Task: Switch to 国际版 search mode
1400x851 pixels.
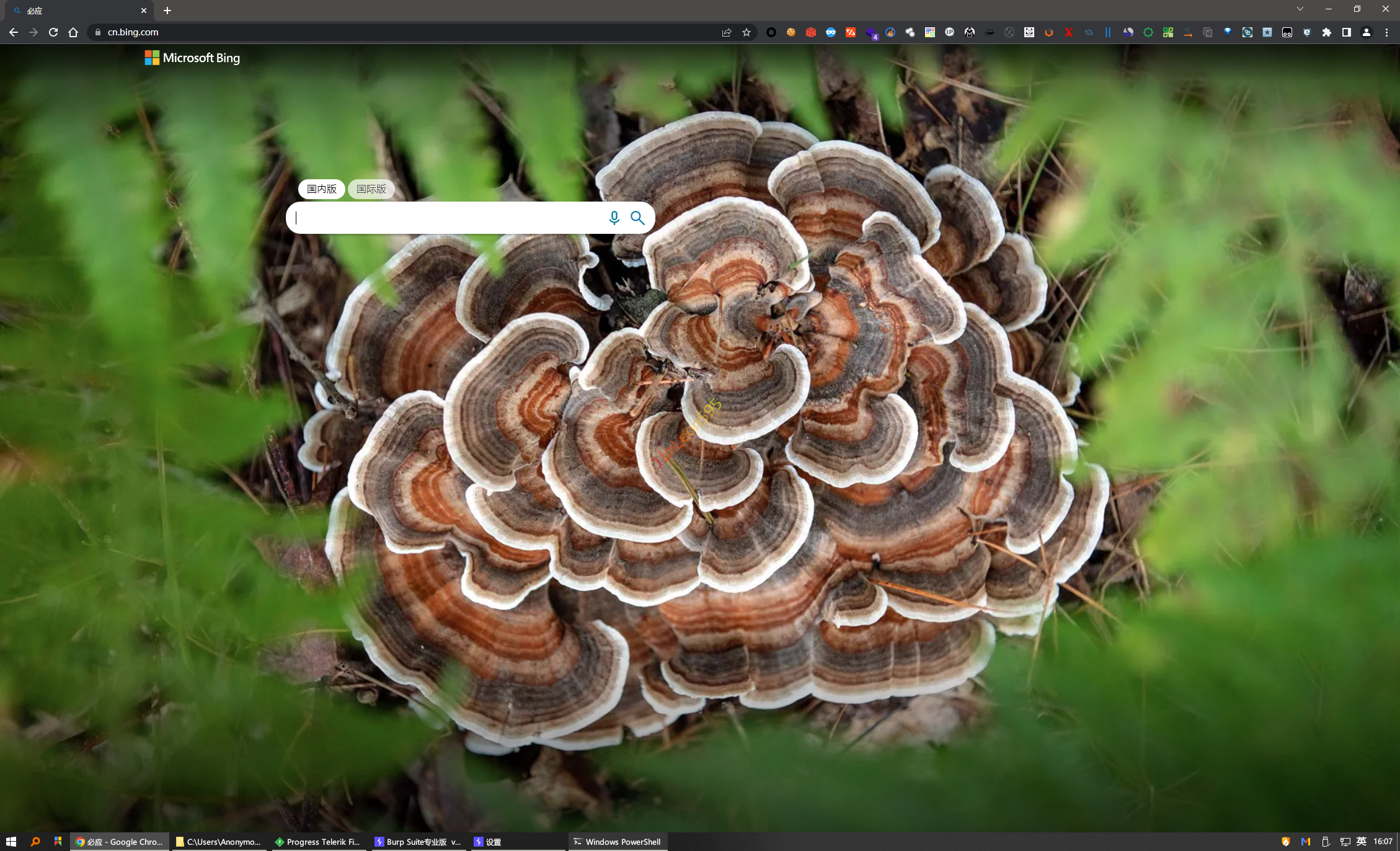Action: (x=371, y=189)
